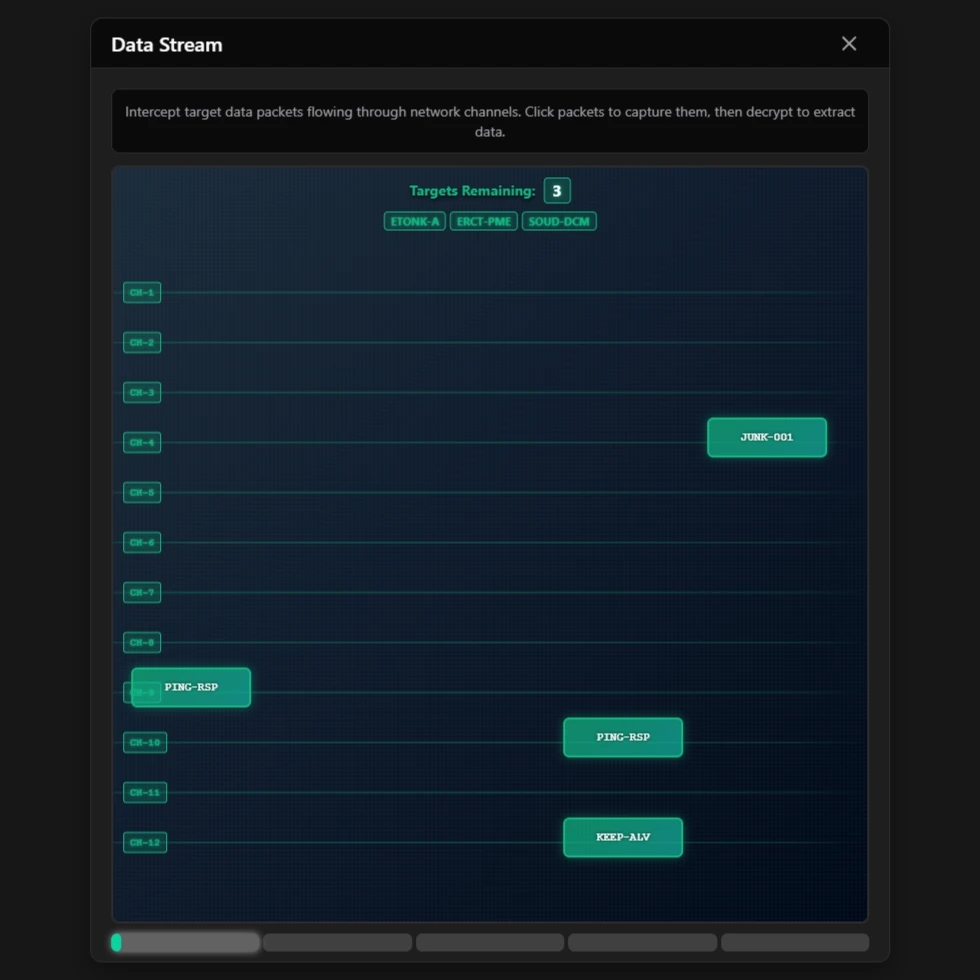This screenshot has height=980, width=980.
Task: Click the third progress bar segment
Action: [x=490, y=943]
